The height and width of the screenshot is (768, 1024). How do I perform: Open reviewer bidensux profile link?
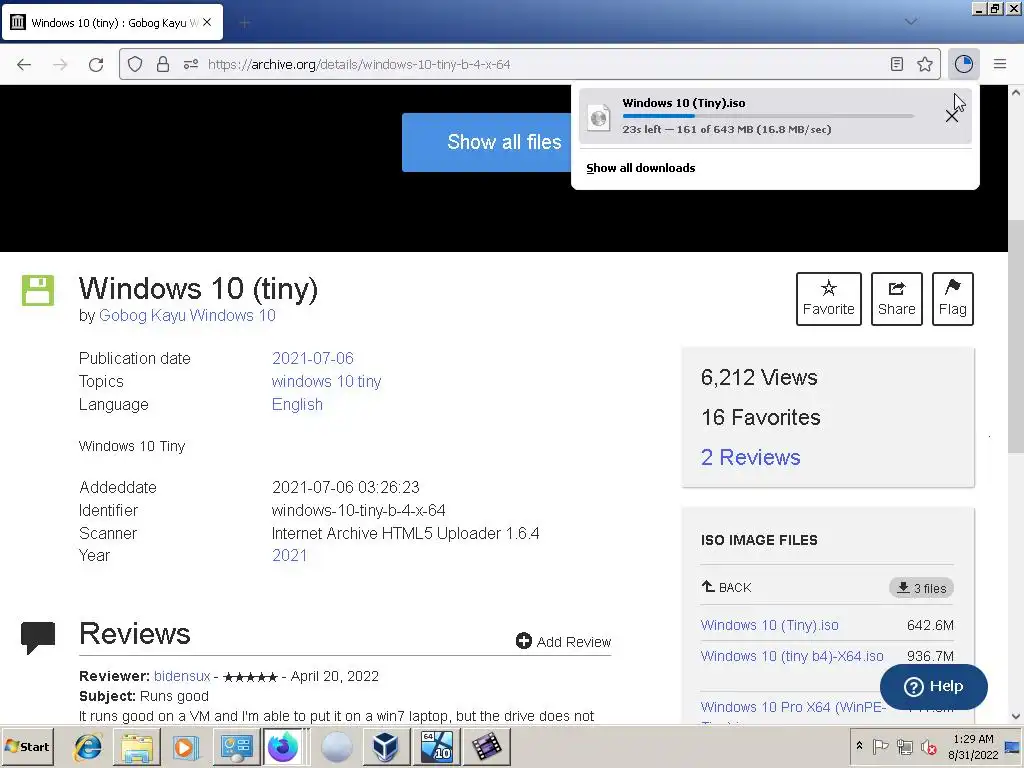point(182,676)
